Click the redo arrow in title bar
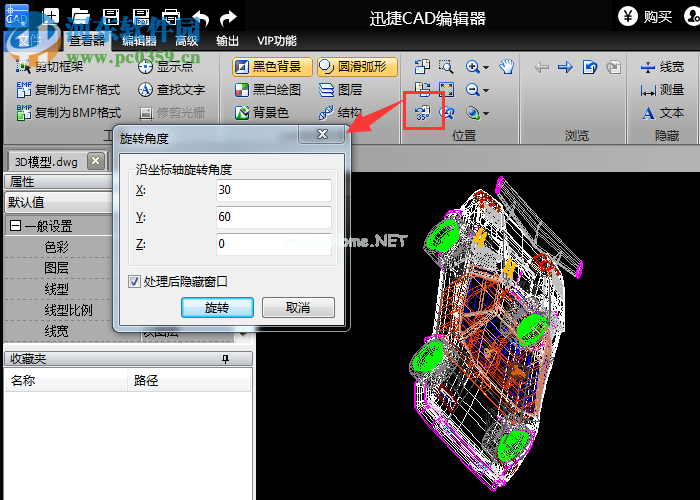The image size is (700, 500). (228, 18)
